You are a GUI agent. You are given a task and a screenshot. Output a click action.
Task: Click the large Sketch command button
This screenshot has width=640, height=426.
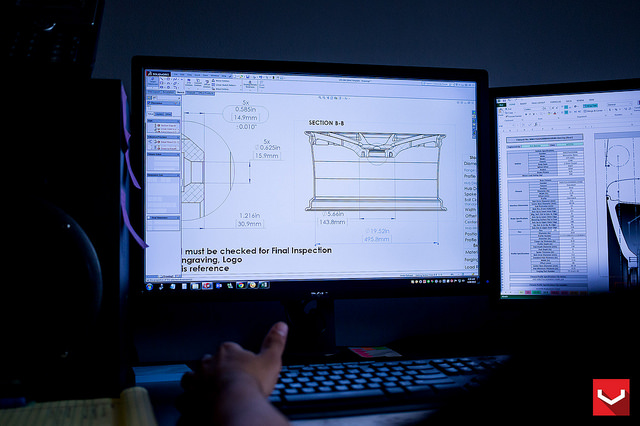(x=153, y=81)
